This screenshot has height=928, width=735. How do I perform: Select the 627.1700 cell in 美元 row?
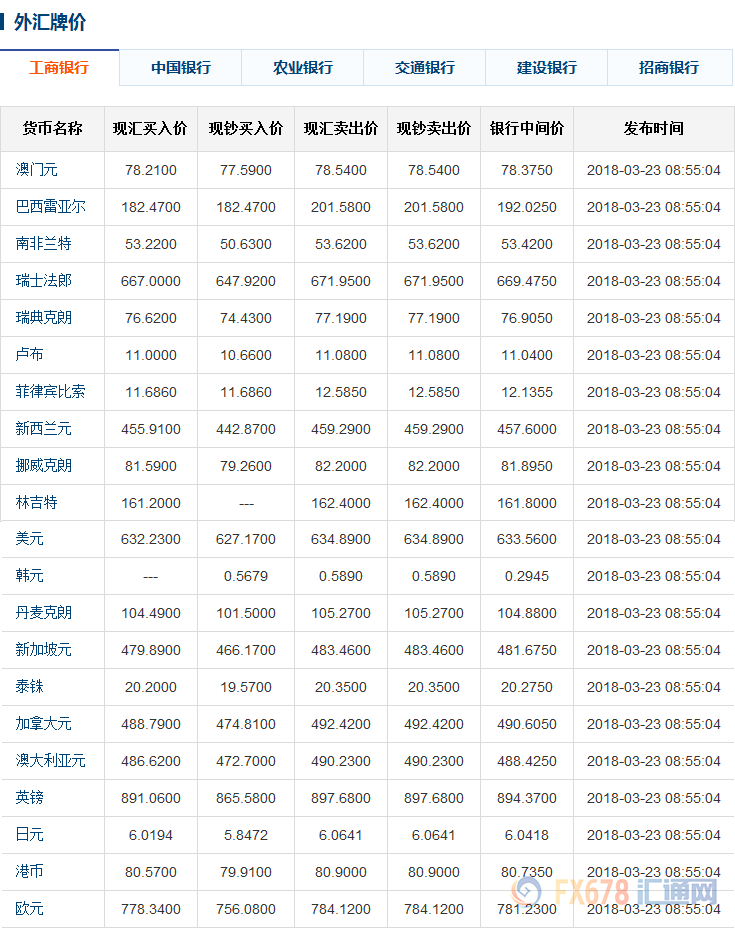[246, 540]
